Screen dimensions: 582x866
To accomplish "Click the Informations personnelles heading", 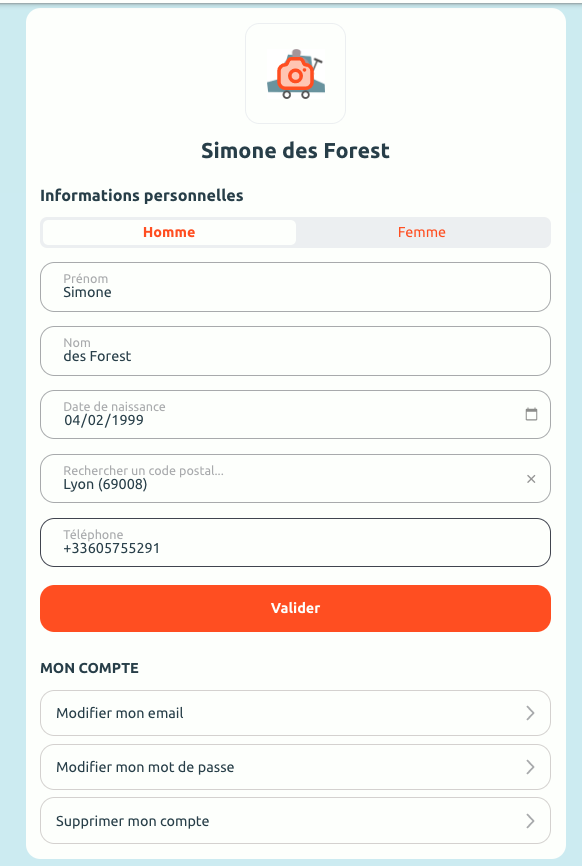I will [x=142, y=196].
